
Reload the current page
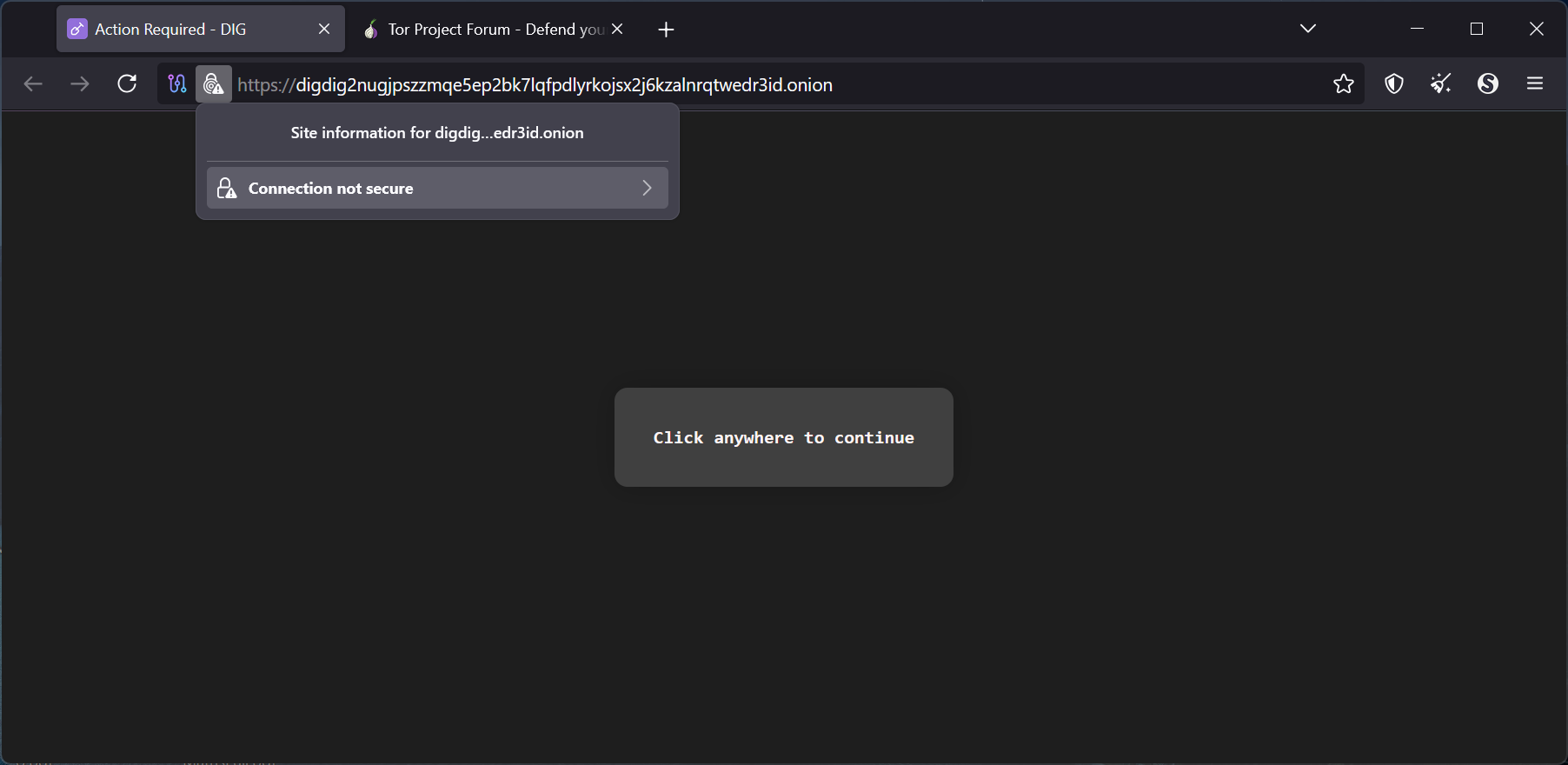[127, 84]
